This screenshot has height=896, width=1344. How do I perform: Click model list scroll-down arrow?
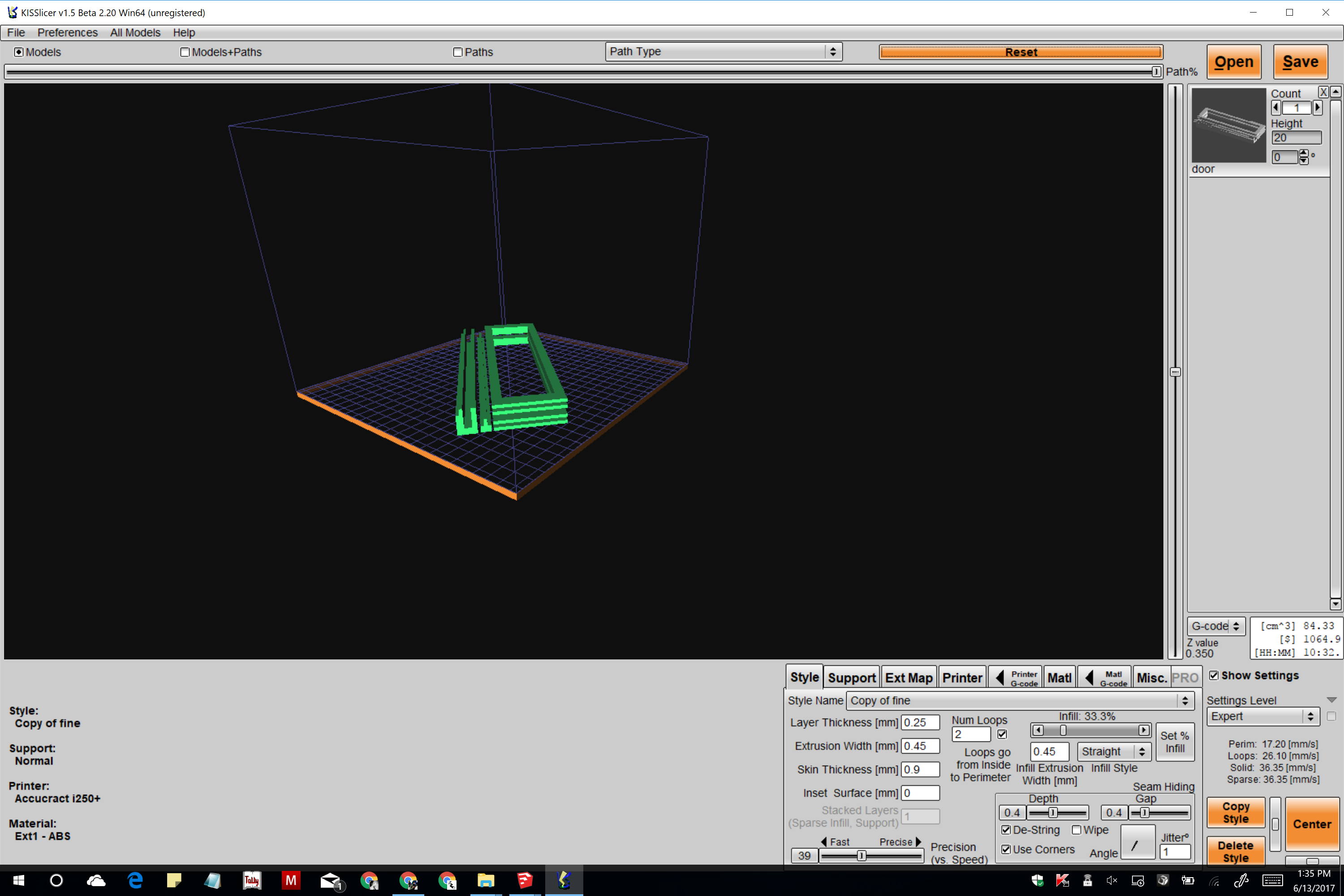pos(1335,603)
